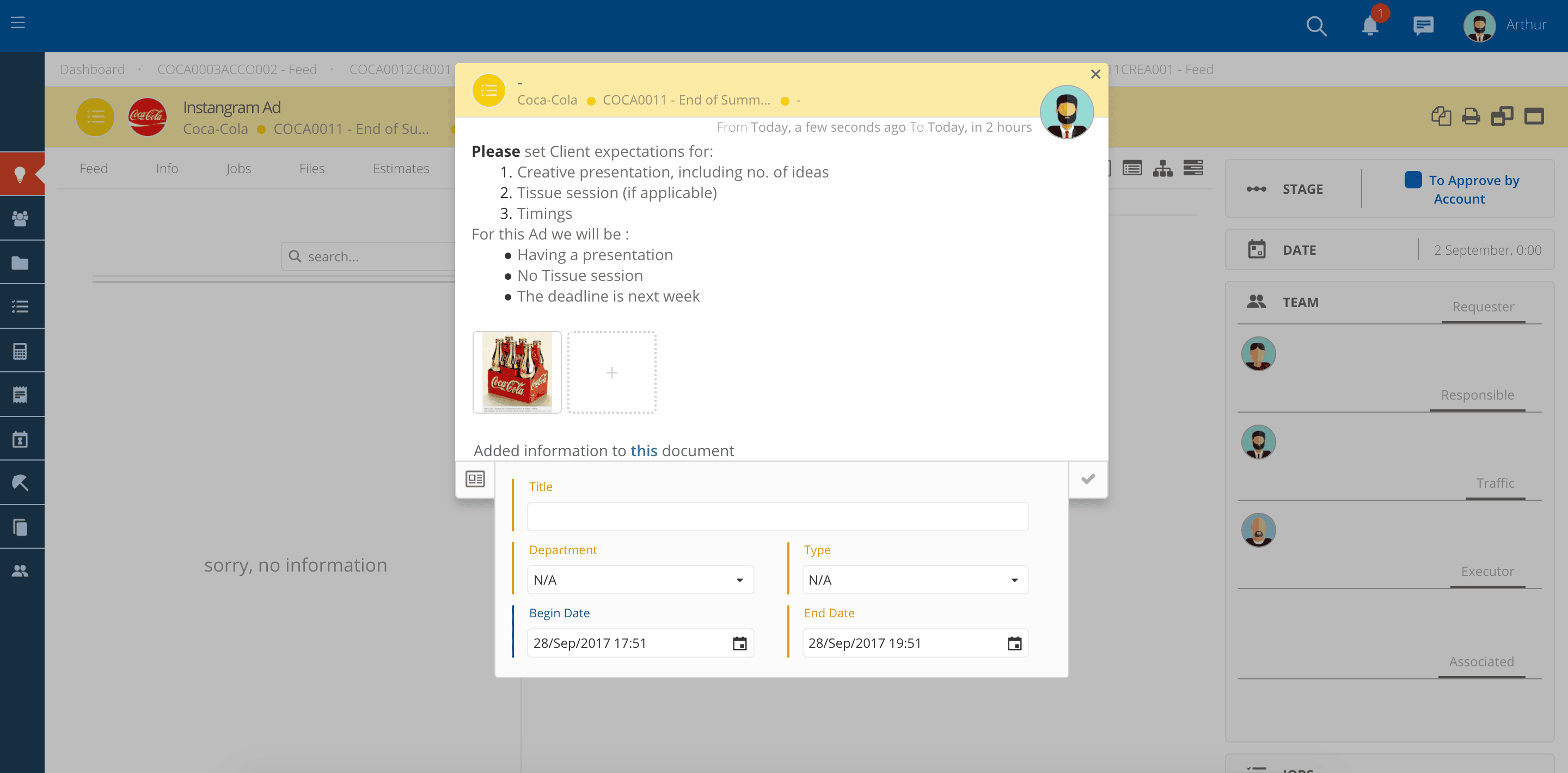Click the Title input field
1568x773 pixels.
click(777, 516)
